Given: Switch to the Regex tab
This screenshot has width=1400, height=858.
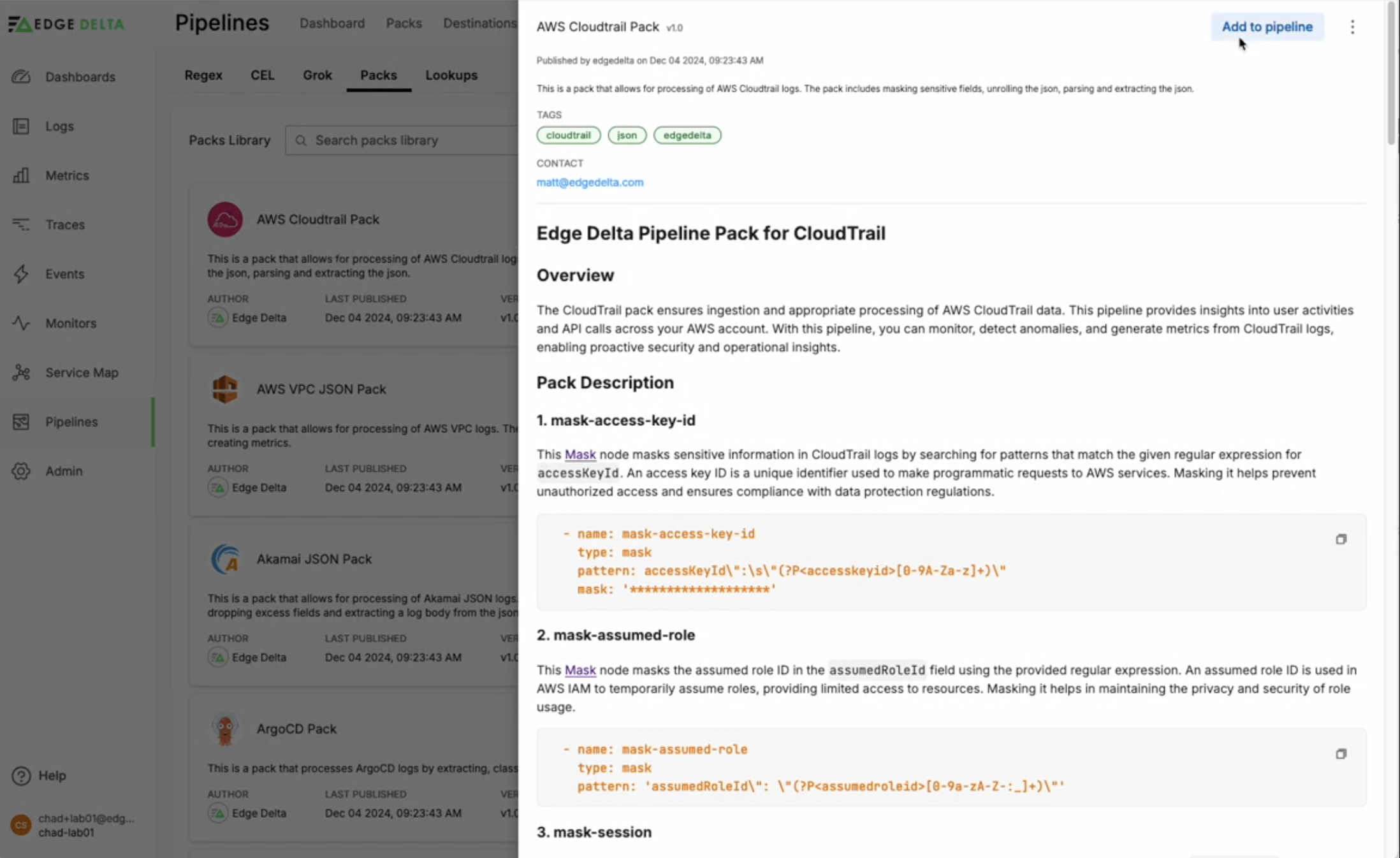Looking at the screenshot, I should pos(203,75).
